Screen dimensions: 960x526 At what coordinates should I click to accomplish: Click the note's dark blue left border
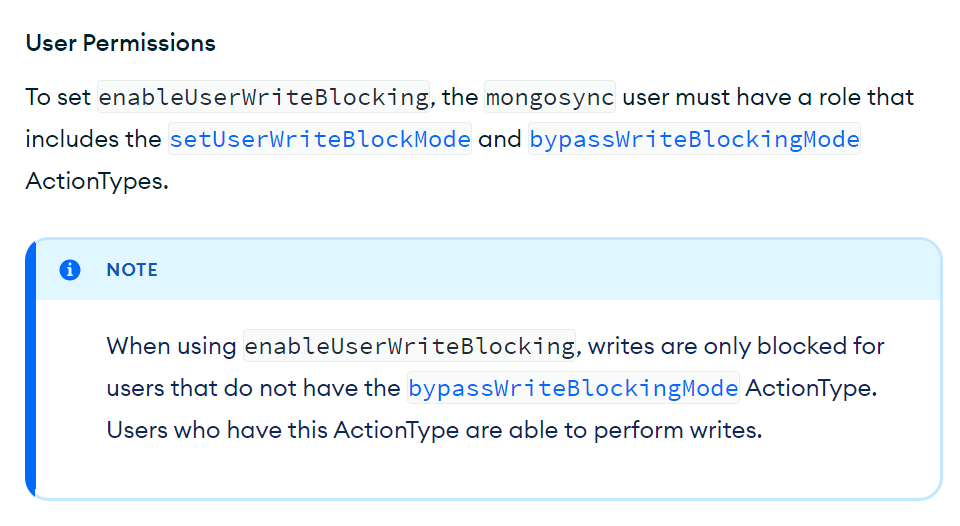click(x=30, y=368)
